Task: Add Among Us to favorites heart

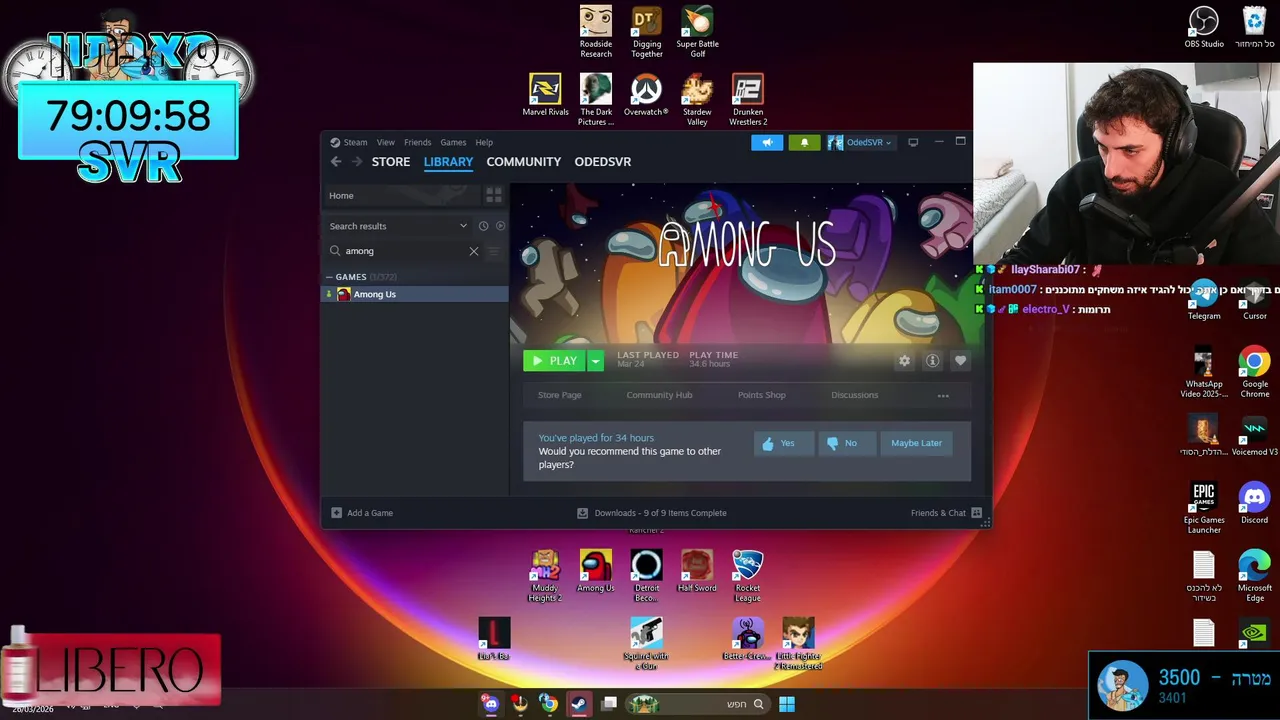Action: coord(960,361)
